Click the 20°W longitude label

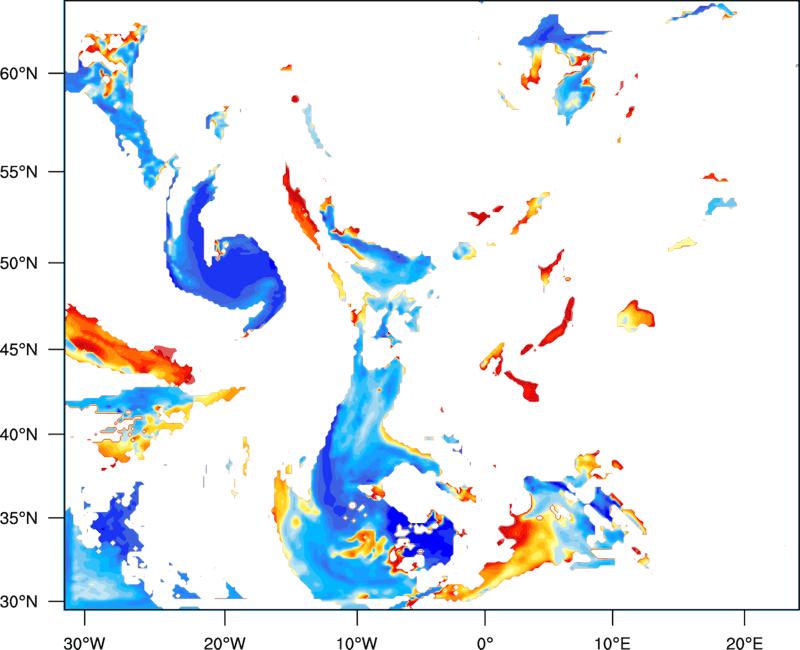click(x=224, y=643)
